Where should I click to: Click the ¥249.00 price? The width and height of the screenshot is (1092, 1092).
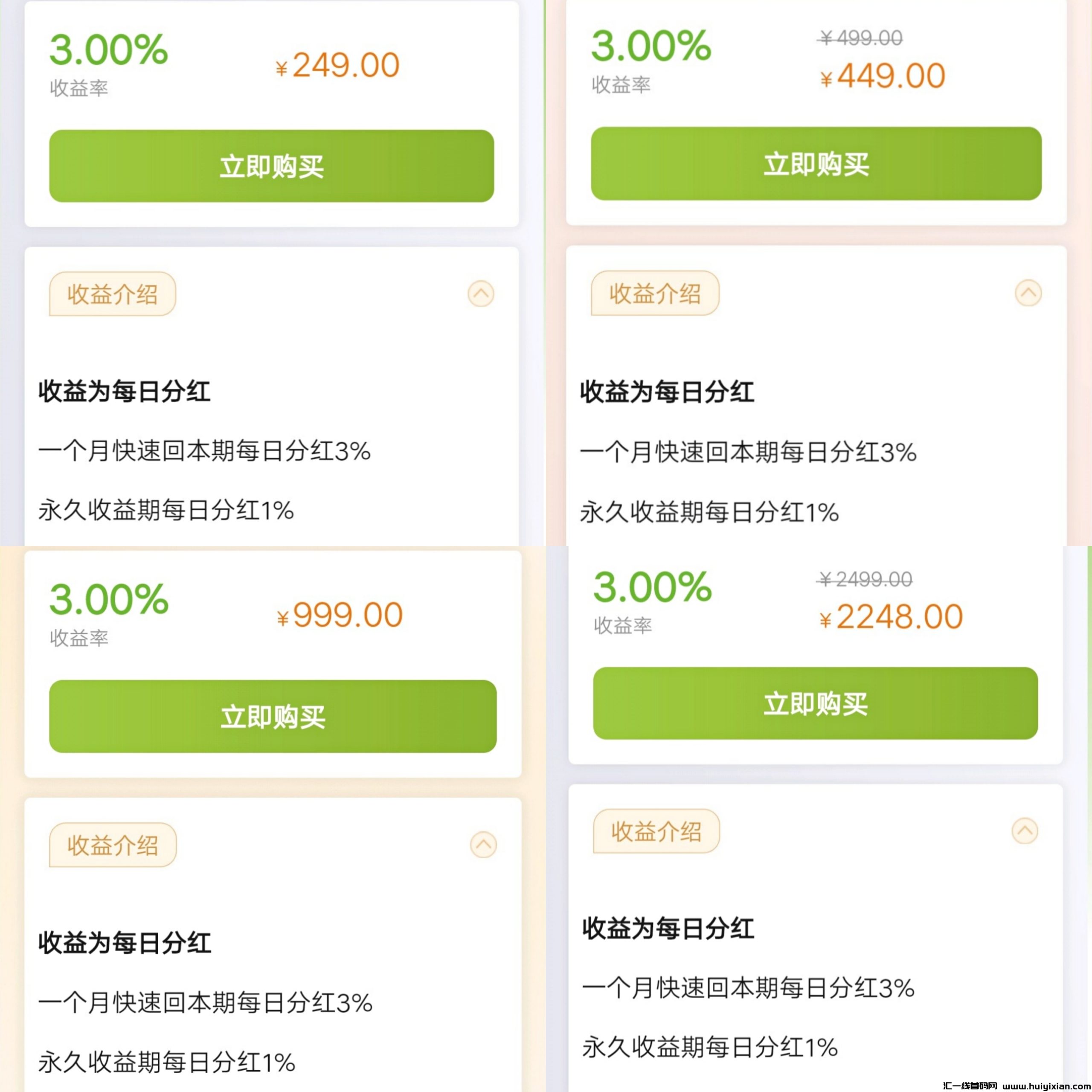(x=338, y=66)
